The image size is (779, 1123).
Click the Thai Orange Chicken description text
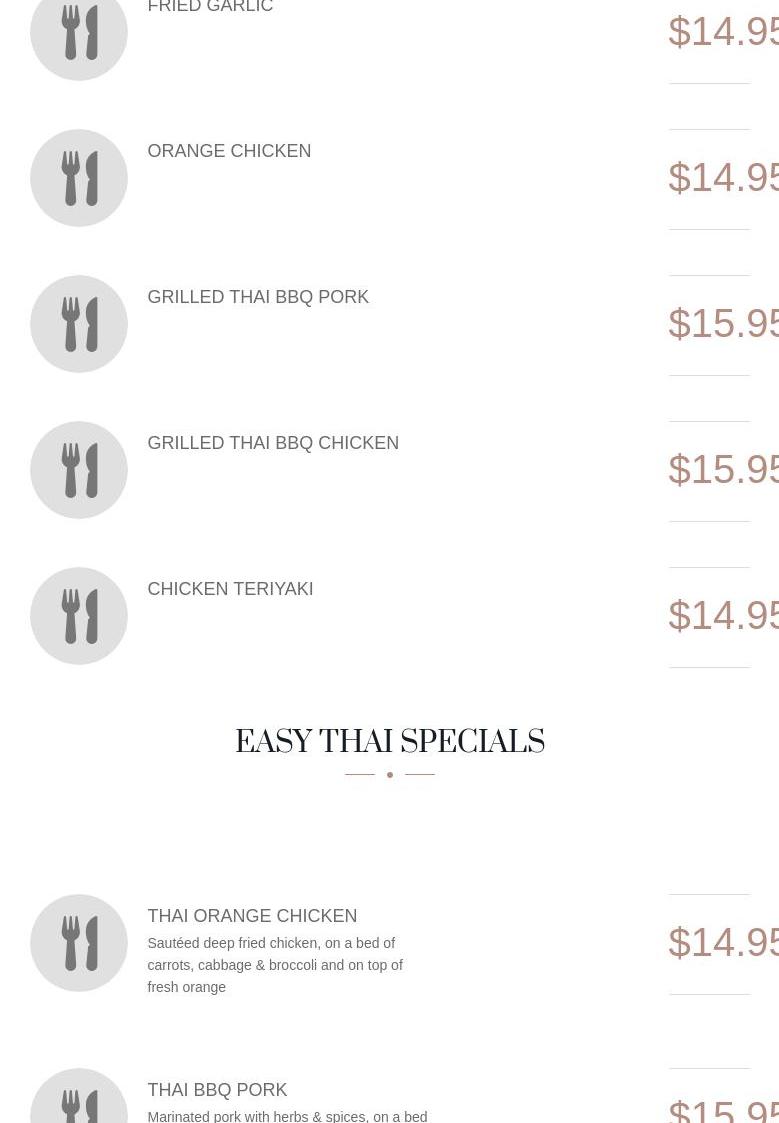tap(275, 965)
